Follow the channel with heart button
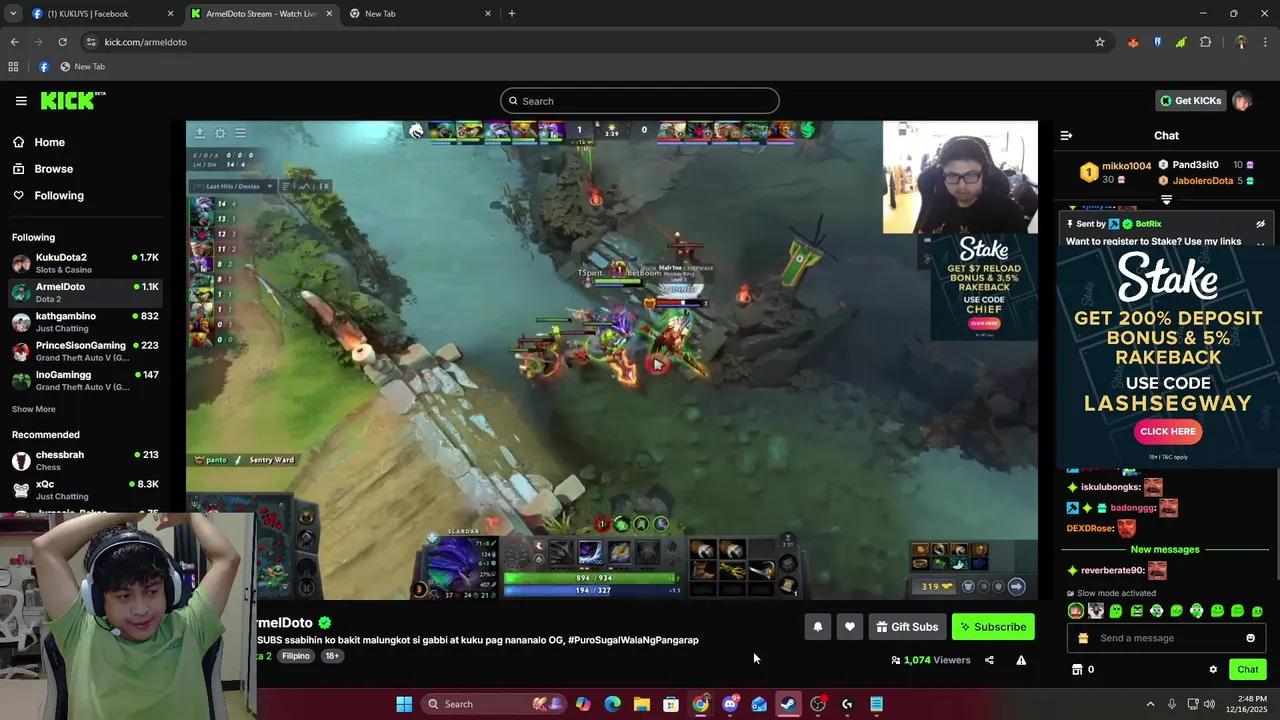The height and width of the screenshot is (720, 1280). (850, 627)
